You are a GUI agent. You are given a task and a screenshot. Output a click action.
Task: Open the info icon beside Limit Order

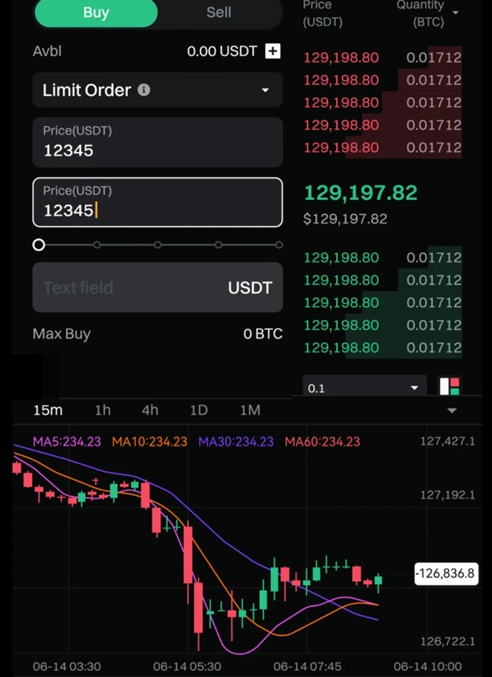point(144,90)
